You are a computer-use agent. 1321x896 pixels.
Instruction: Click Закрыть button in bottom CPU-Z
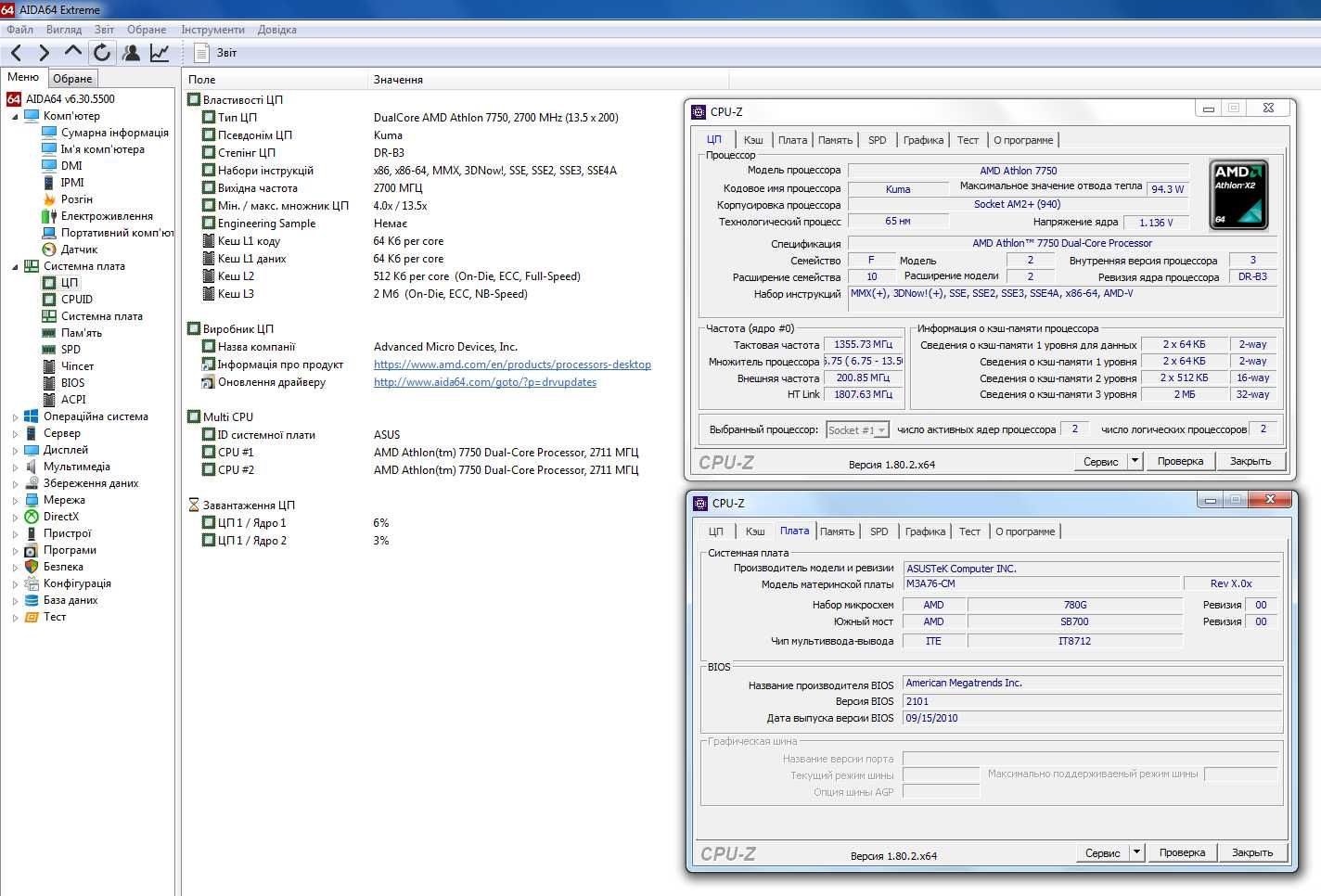pyautogui.click(x=1252, y=852)
